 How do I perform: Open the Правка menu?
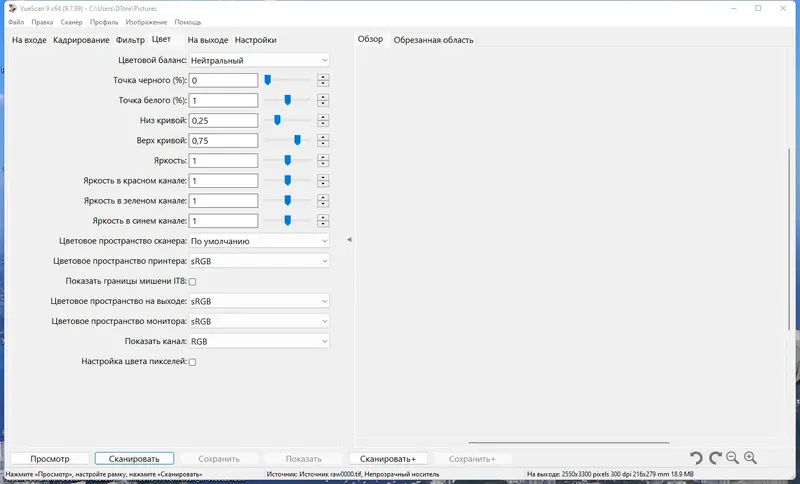pos(42,22)
